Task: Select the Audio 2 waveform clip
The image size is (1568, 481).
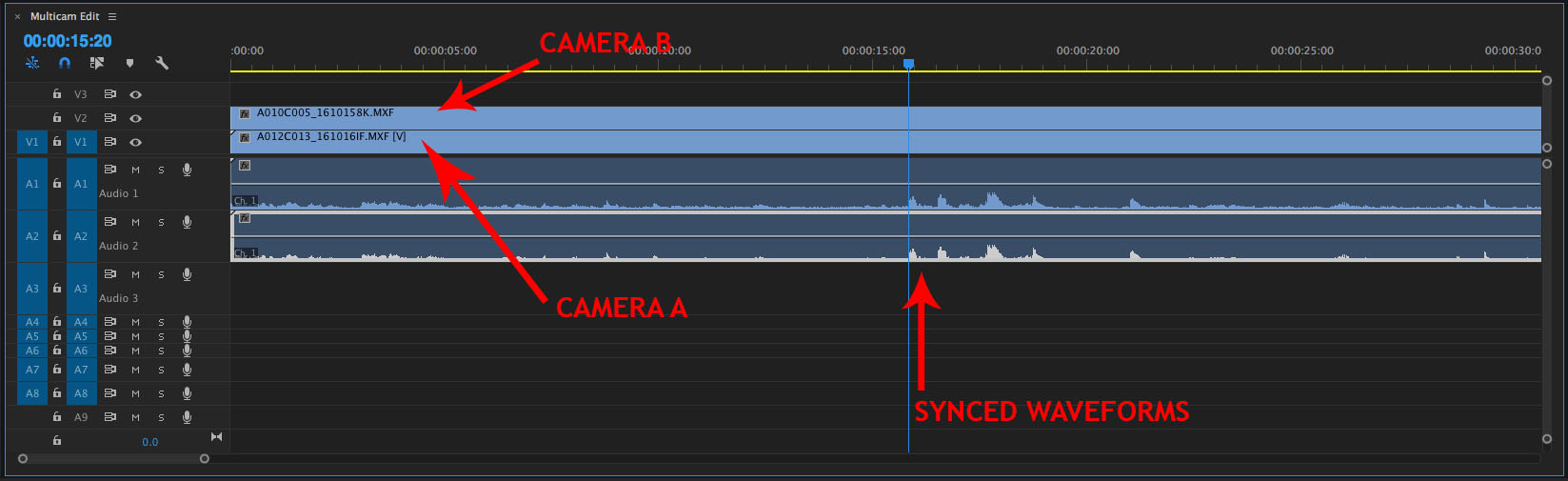Action: (885, 236)
